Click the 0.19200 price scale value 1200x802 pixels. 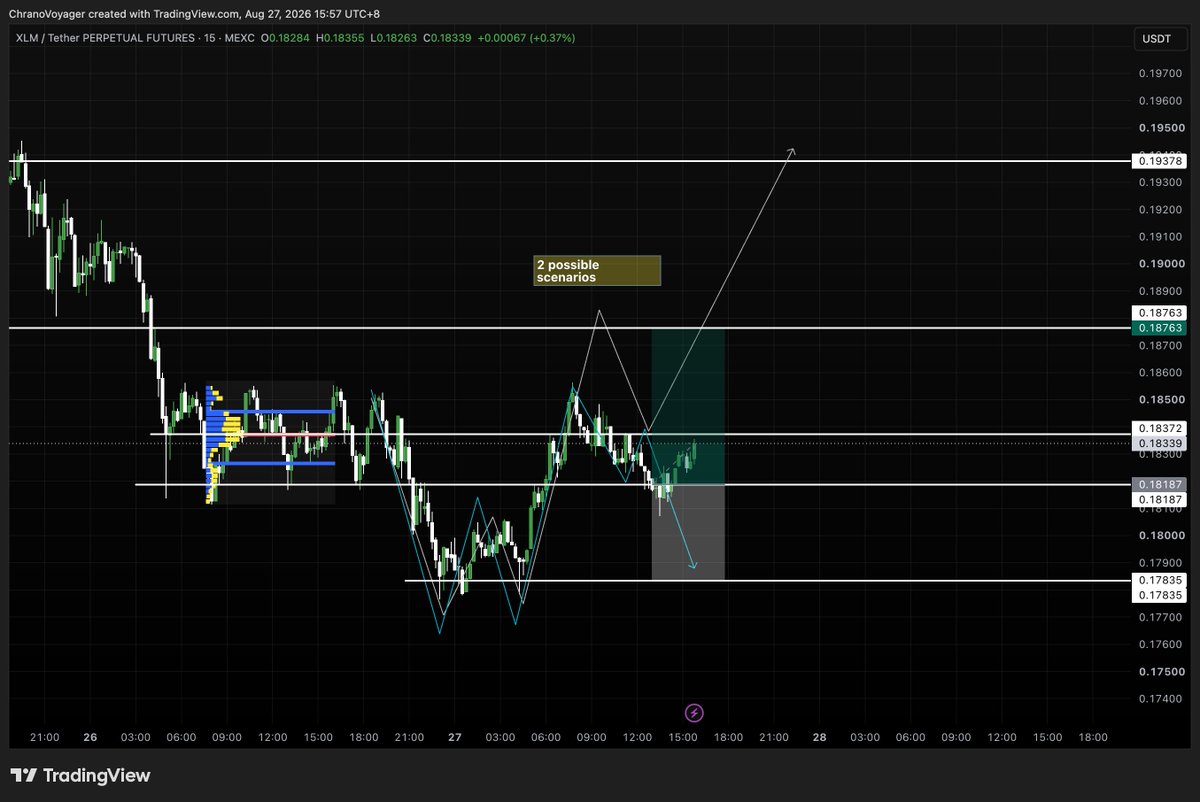(1159, 210)
